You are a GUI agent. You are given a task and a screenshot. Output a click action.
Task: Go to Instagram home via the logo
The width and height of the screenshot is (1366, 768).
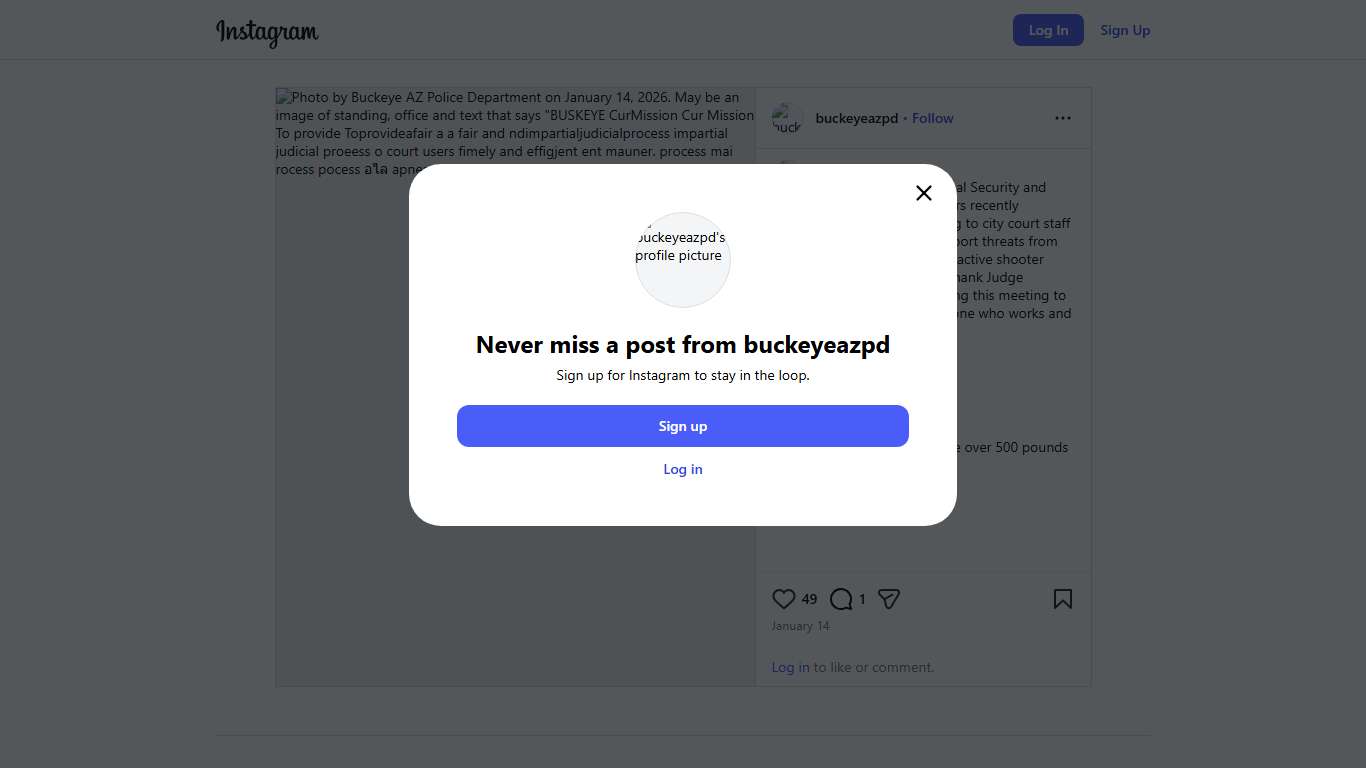[267, 32]
